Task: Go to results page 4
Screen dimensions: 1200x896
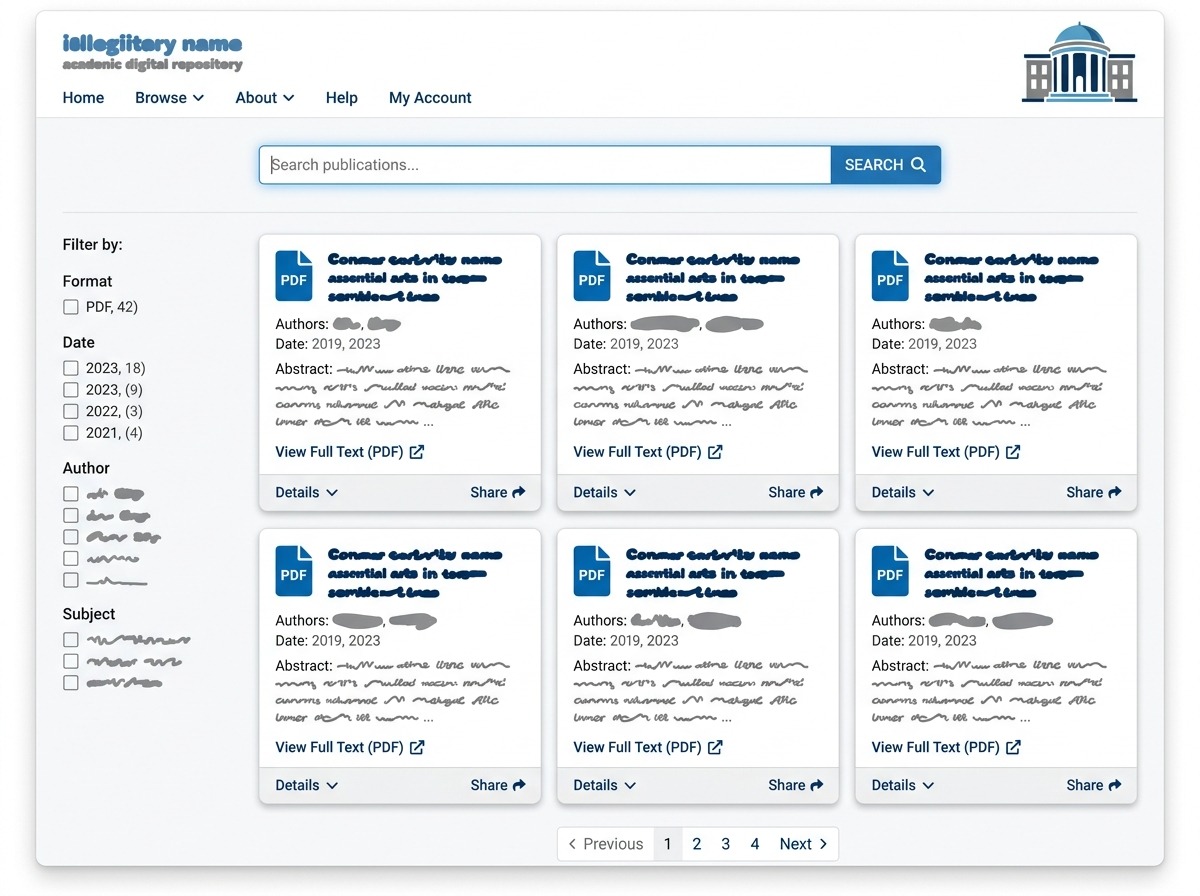Action: tap(755, 844)
